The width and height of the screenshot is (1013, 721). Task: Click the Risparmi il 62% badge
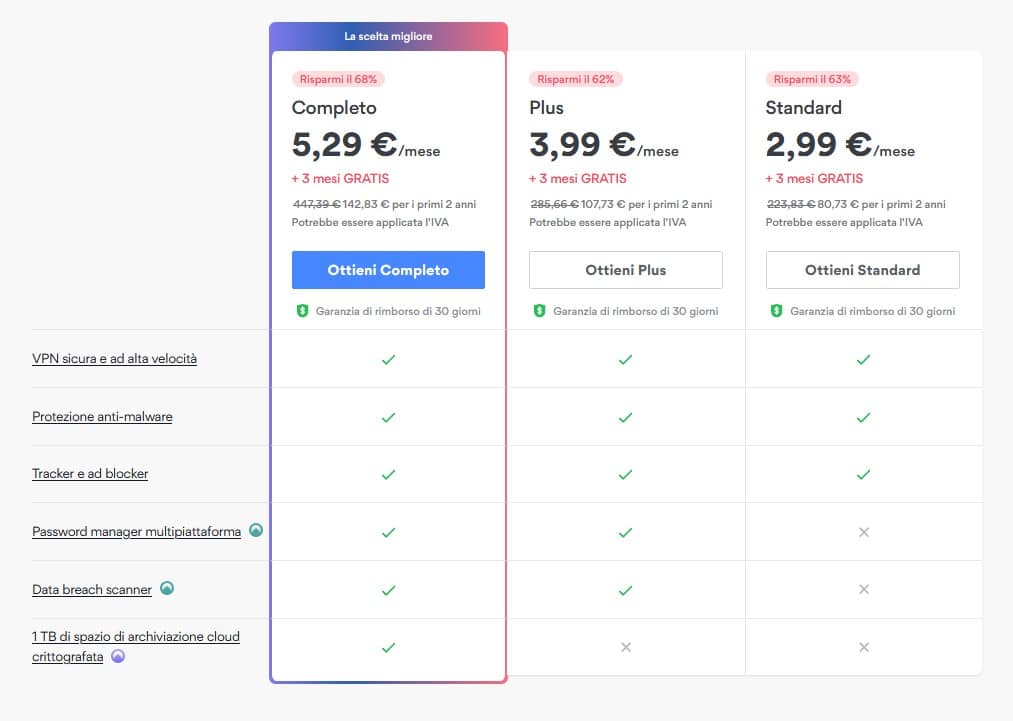pyautogui.click(x=576, y=79)
